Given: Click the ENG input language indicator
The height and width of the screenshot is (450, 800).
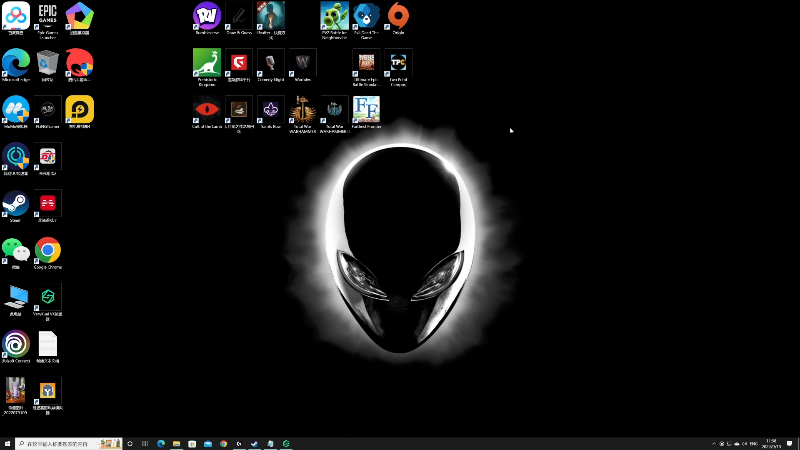Looking at the screenshot, I should click(753, 444).
